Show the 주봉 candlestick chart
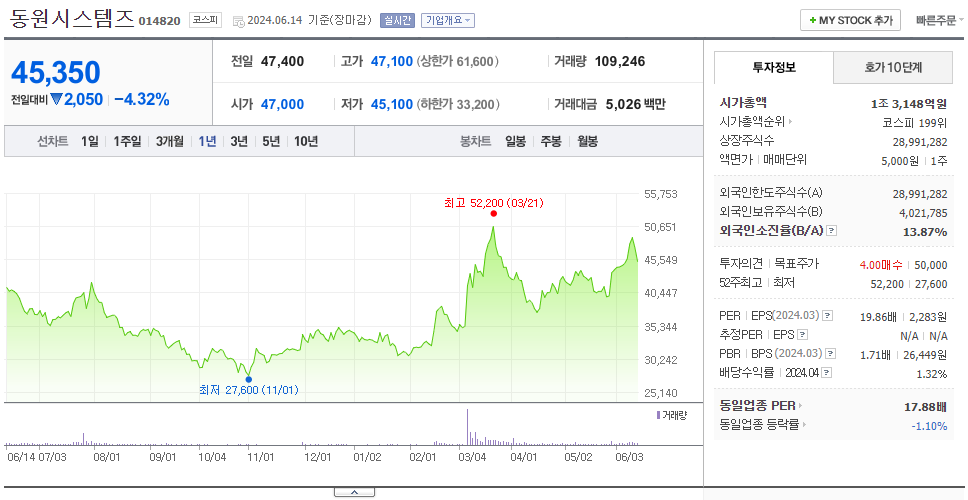 [x=551, y=141]
